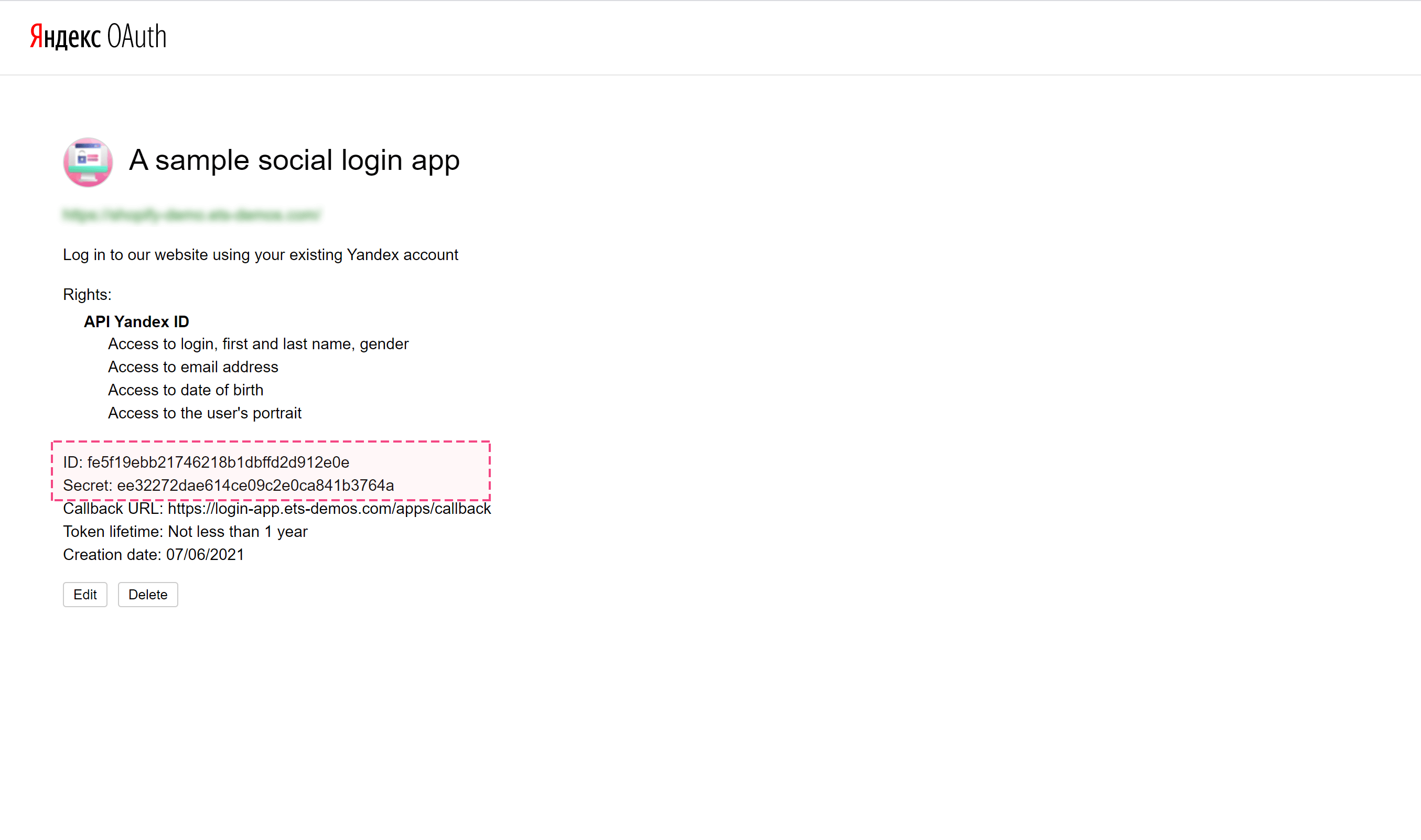
Task: Click the 'API Yandex ID' heading
Action: (136, 321)
